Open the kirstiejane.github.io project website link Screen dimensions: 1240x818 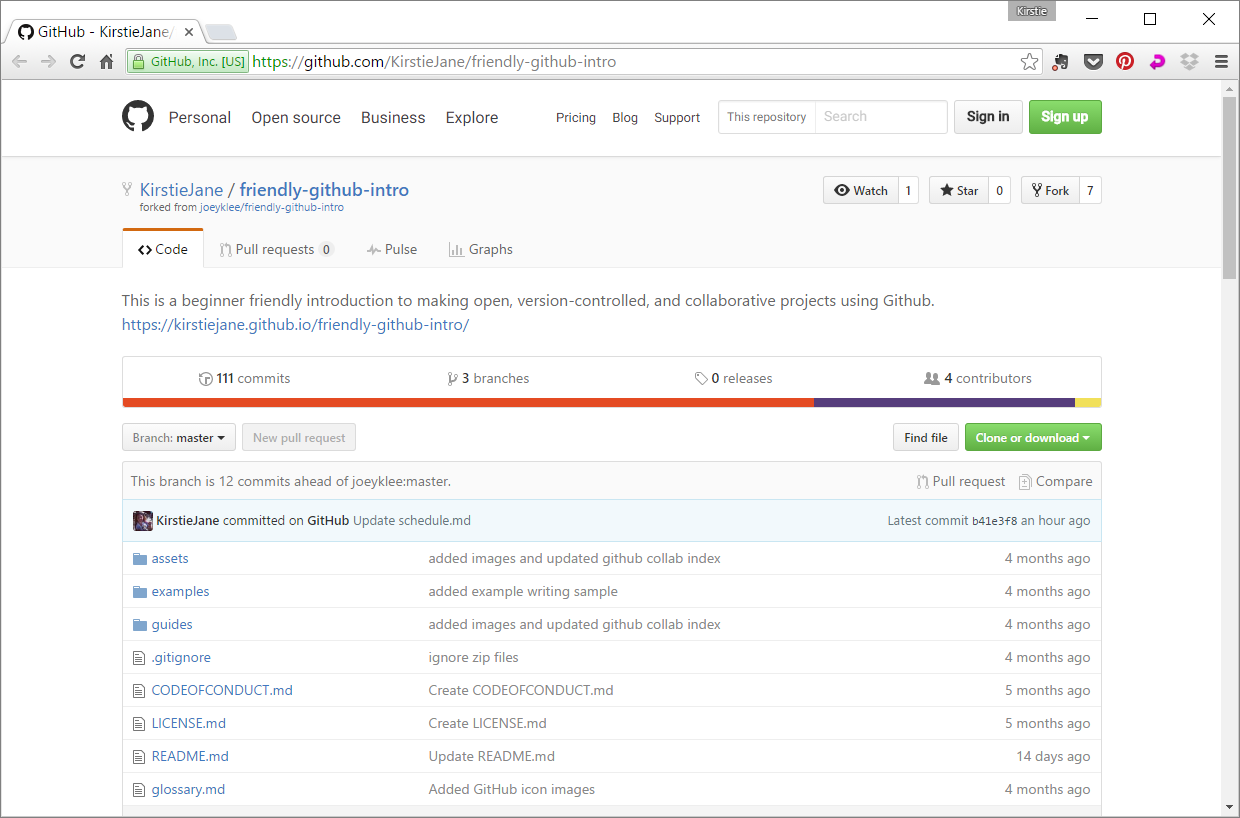(x=295, y=325)
